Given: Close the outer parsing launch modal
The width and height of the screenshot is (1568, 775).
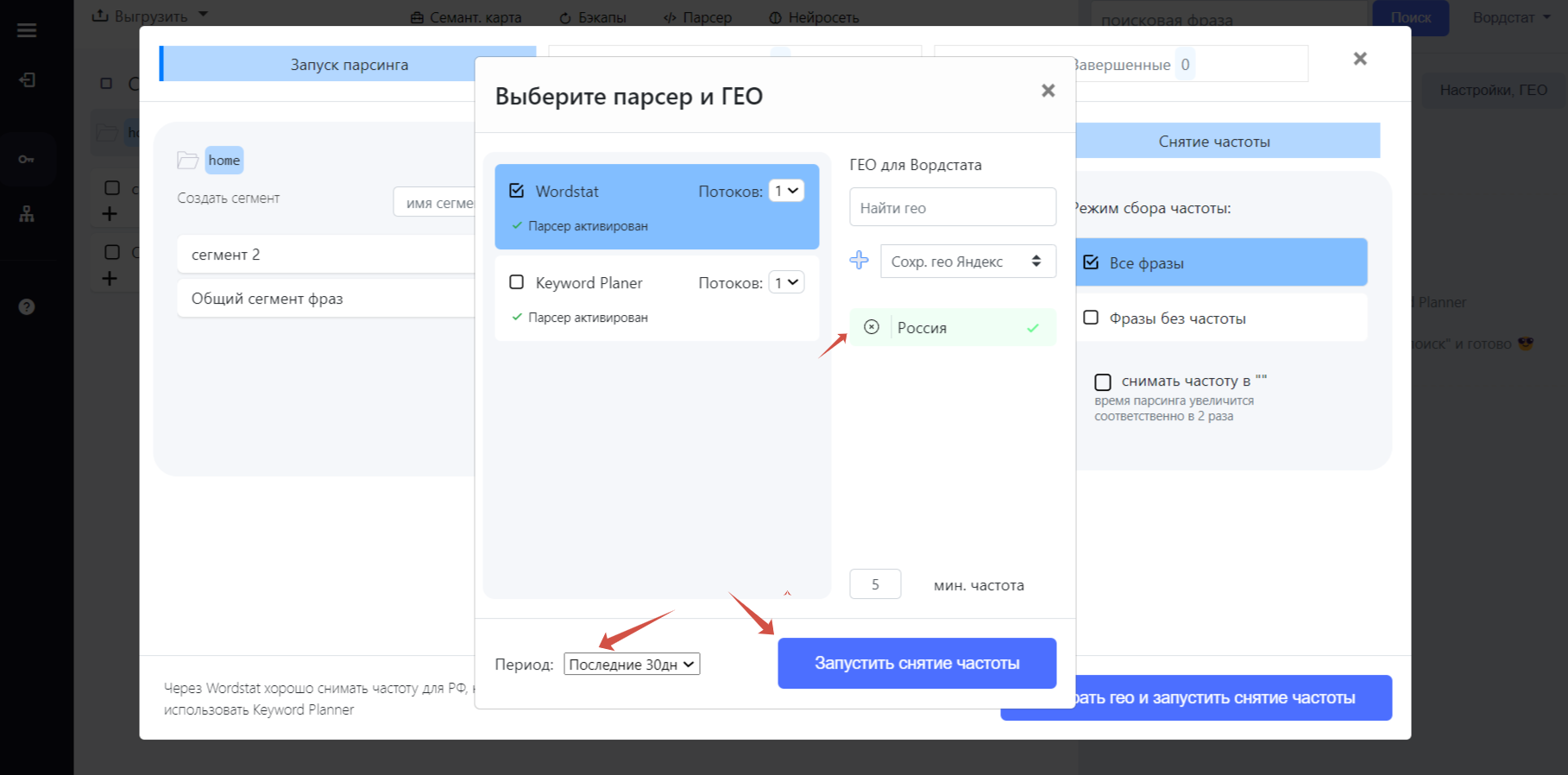Looking at the screenshot, I should pyautogui.click(x=1360, y=59).
